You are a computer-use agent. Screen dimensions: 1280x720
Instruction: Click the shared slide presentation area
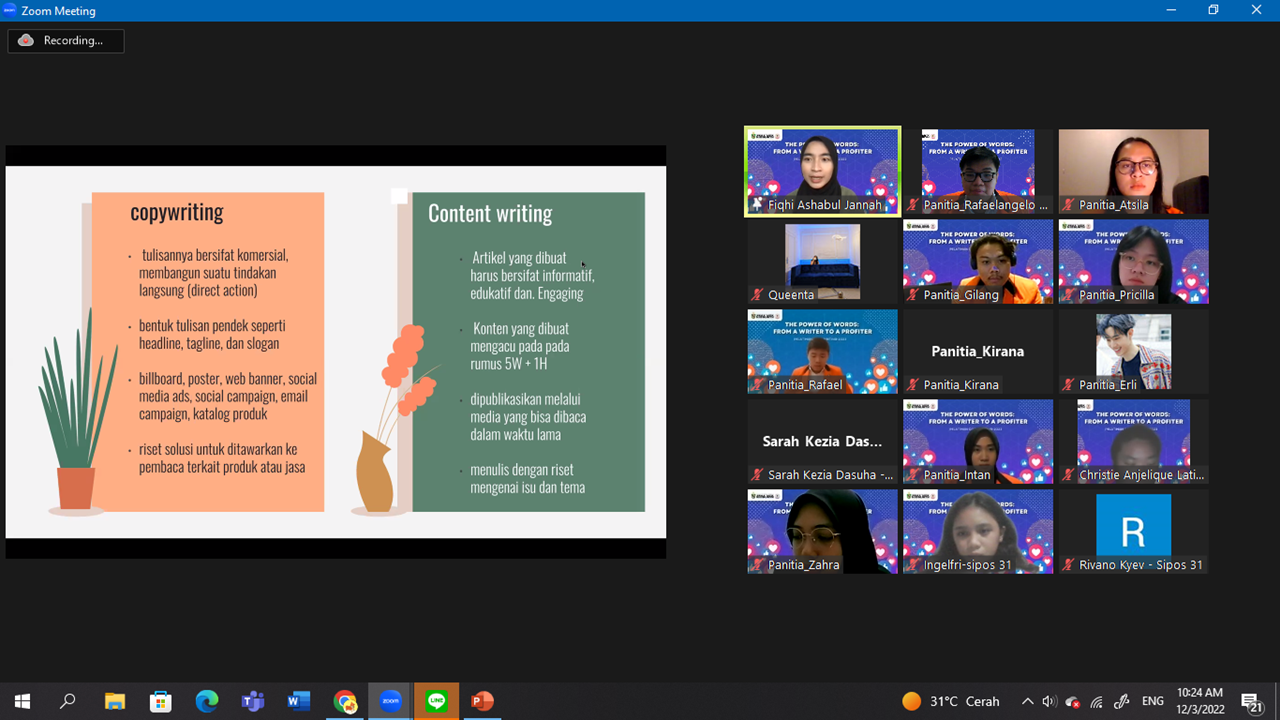pos(336,351)
